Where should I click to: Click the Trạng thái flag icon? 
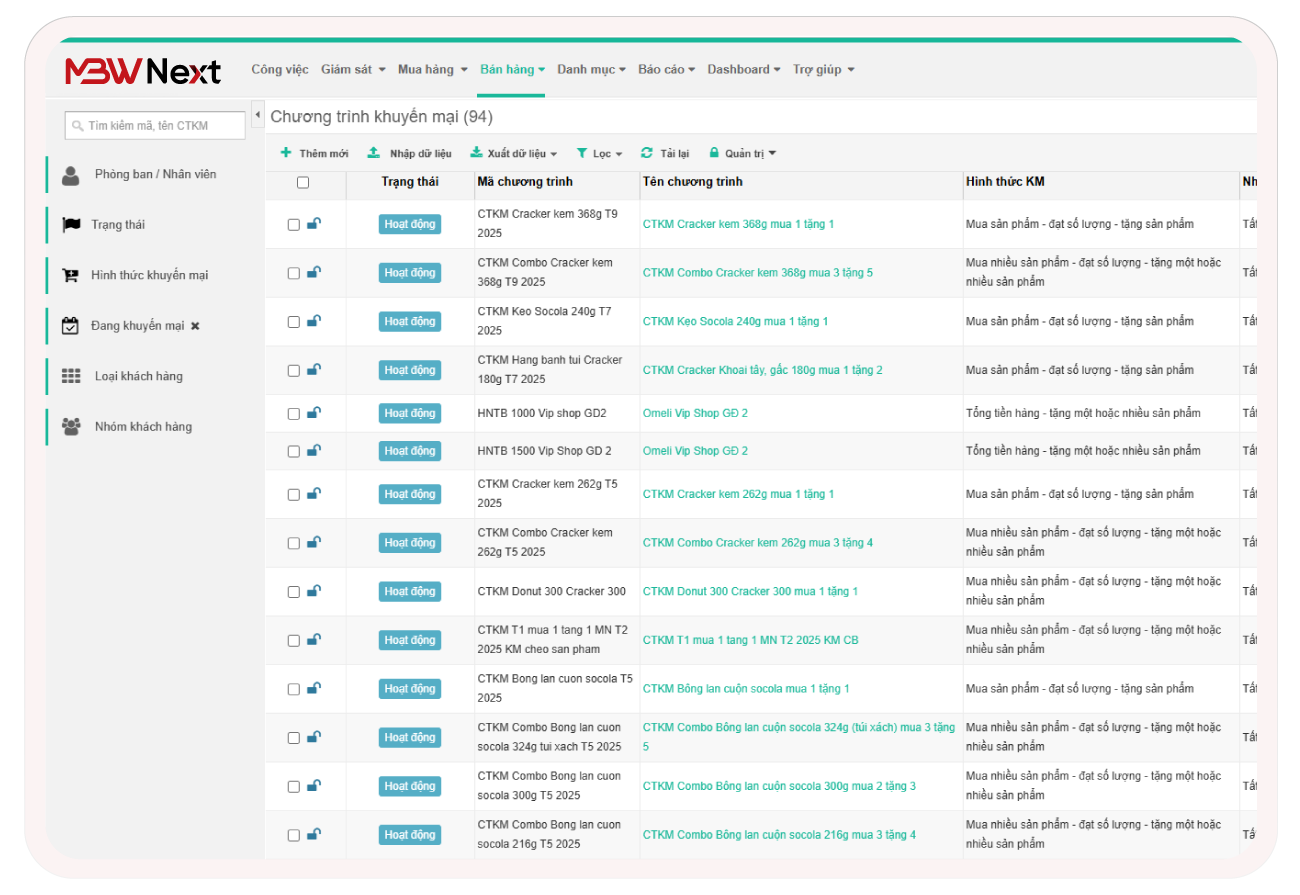click(x=71, y=225)
